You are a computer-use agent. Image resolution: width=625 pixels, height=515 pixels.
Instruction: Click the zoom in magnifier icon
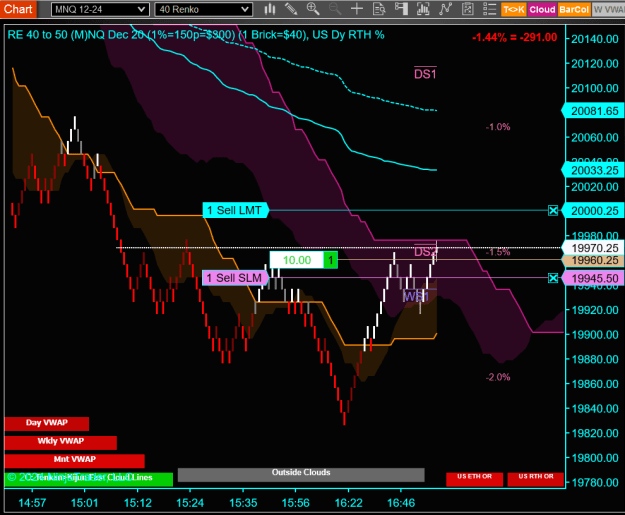pos(313,9)
